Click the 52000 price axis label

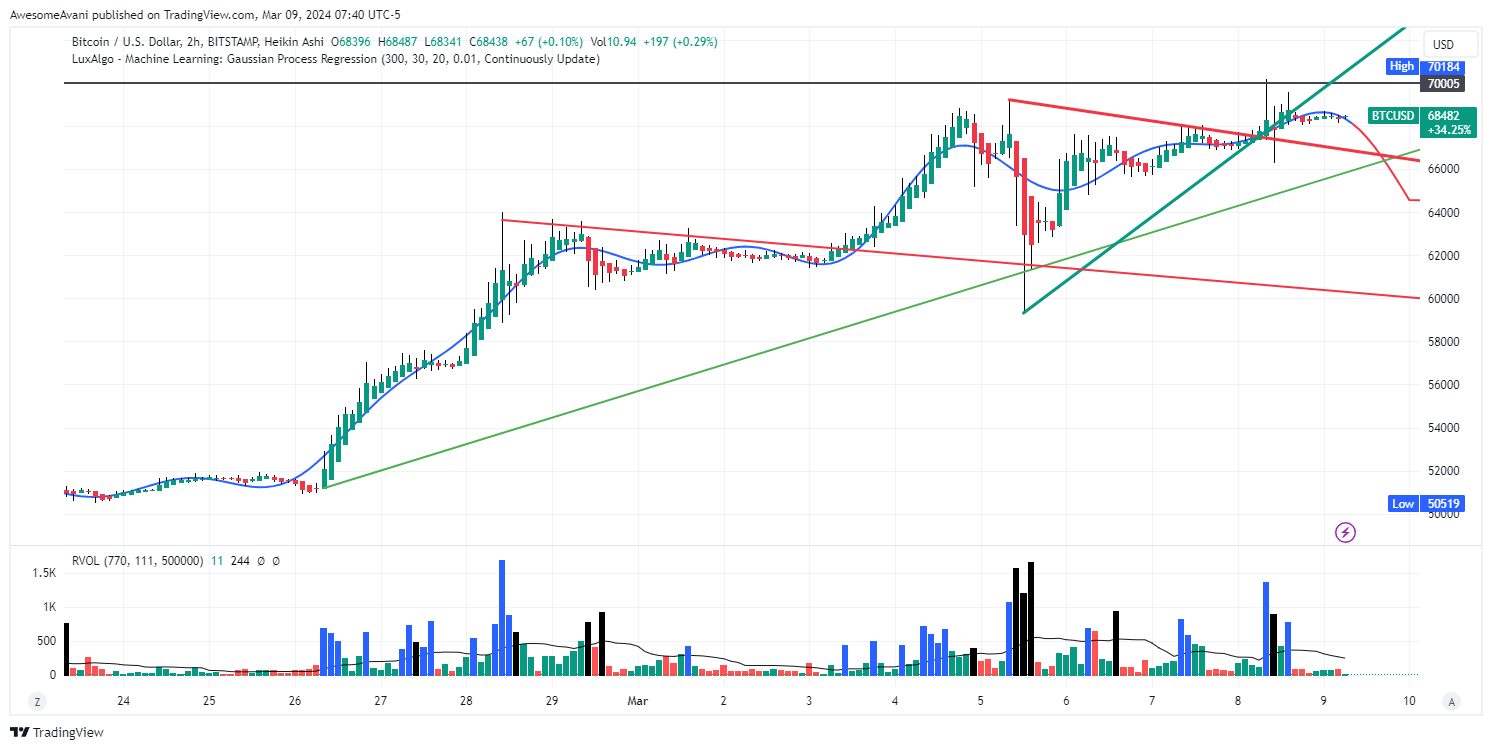coord(1445,470)
